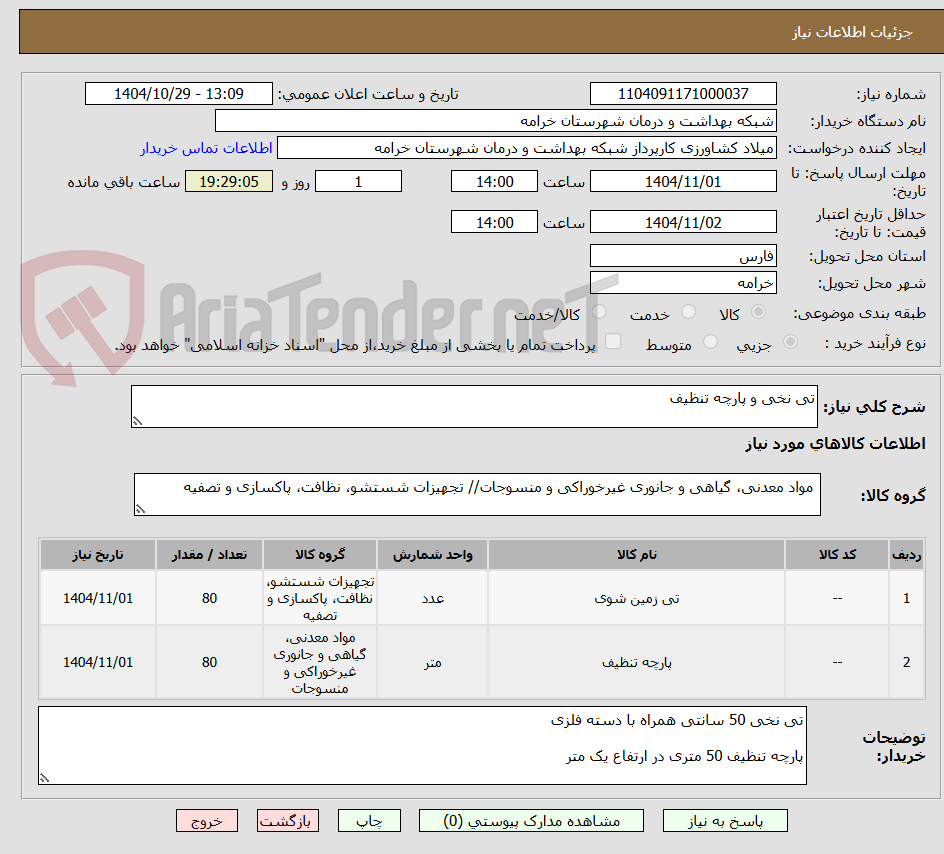
Task: Click quantity 80 in تی زمین شوی row
Action: coord(210,598)
